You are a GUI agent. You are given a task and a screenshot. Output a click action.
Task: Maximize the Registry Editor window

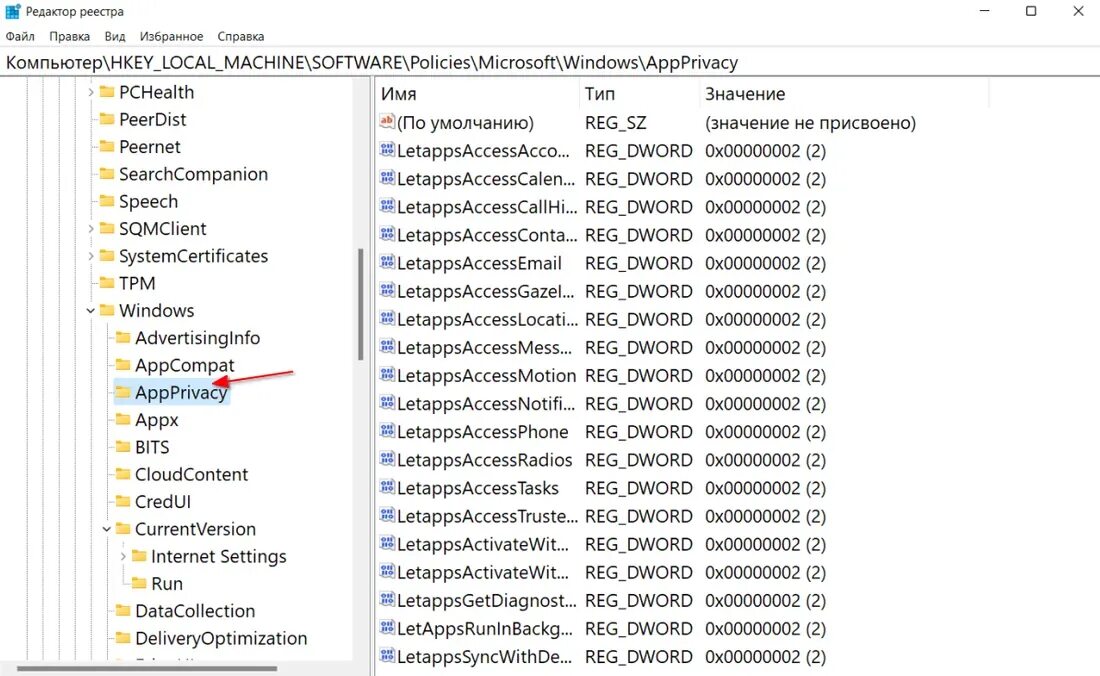(x=1031, y=11)
